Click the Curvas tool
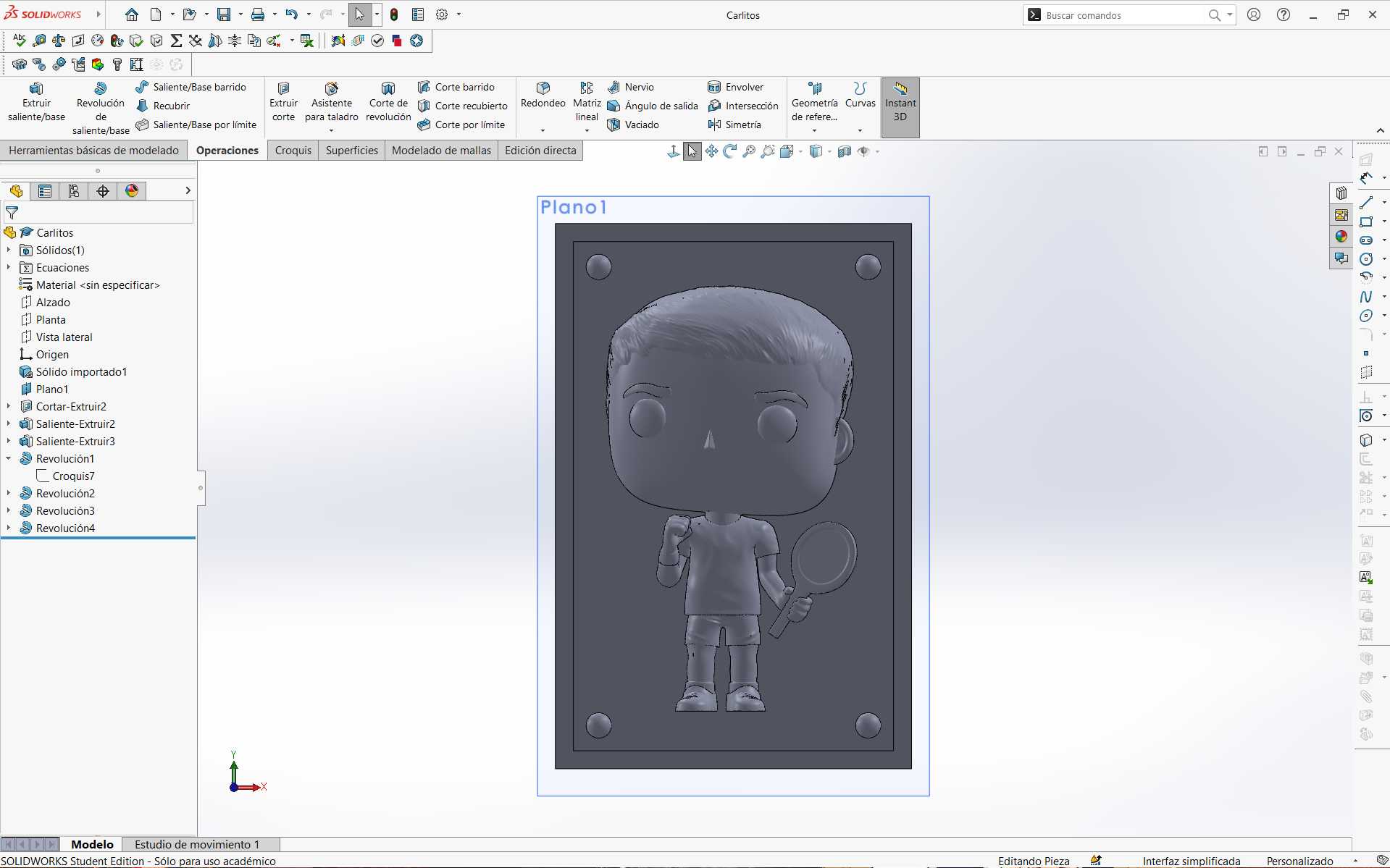 [860, 95]
